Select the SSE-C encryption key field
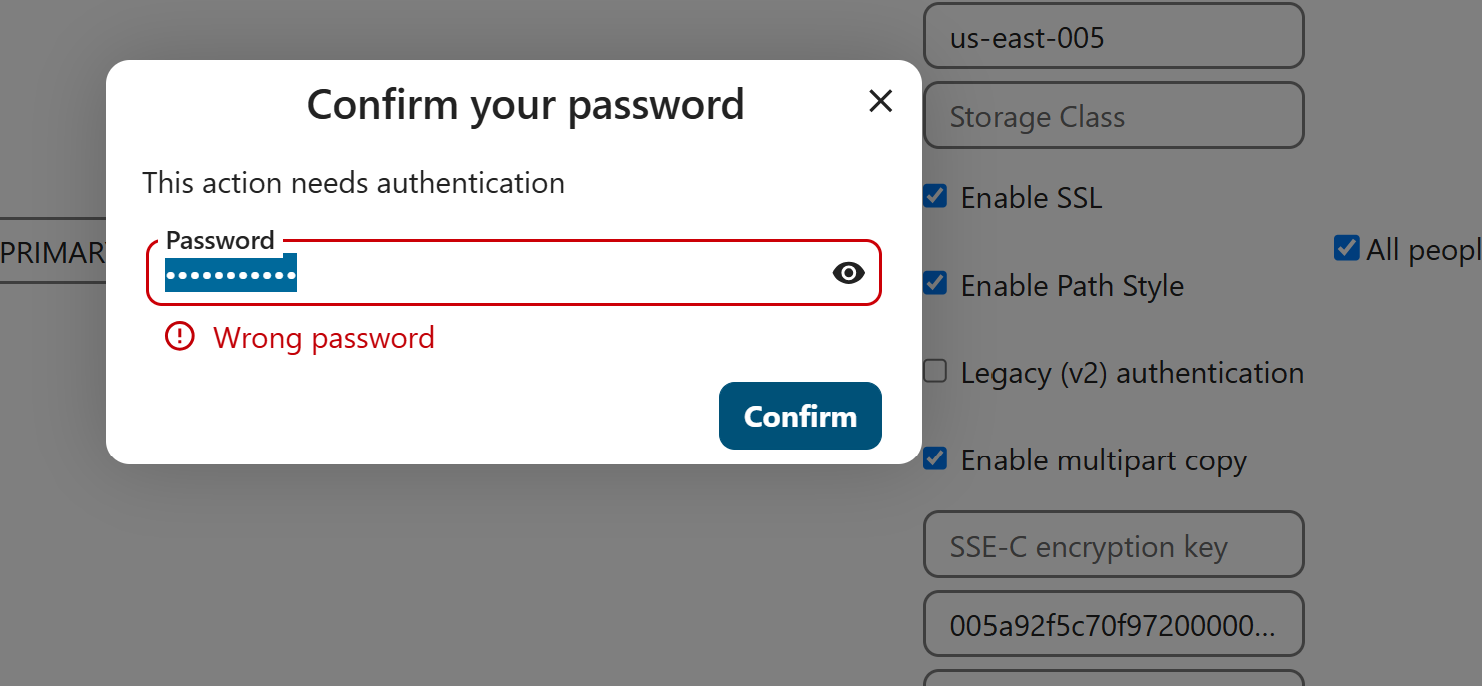This screenshot has height=686, width=1482. pyautogui.click(x=1113, y=546)
